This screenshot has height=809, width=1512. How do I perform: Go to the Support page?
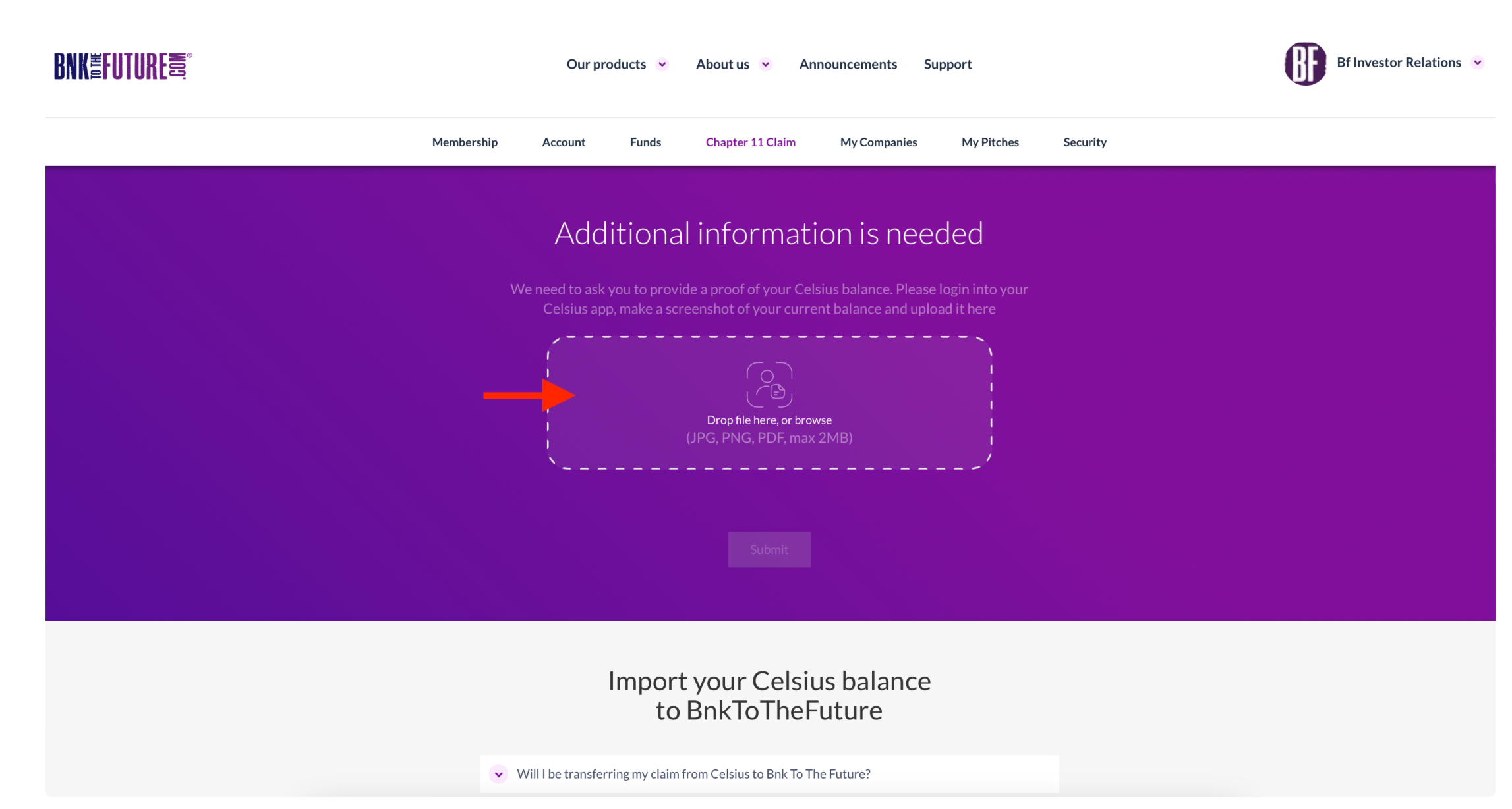(x=947, y=65)
